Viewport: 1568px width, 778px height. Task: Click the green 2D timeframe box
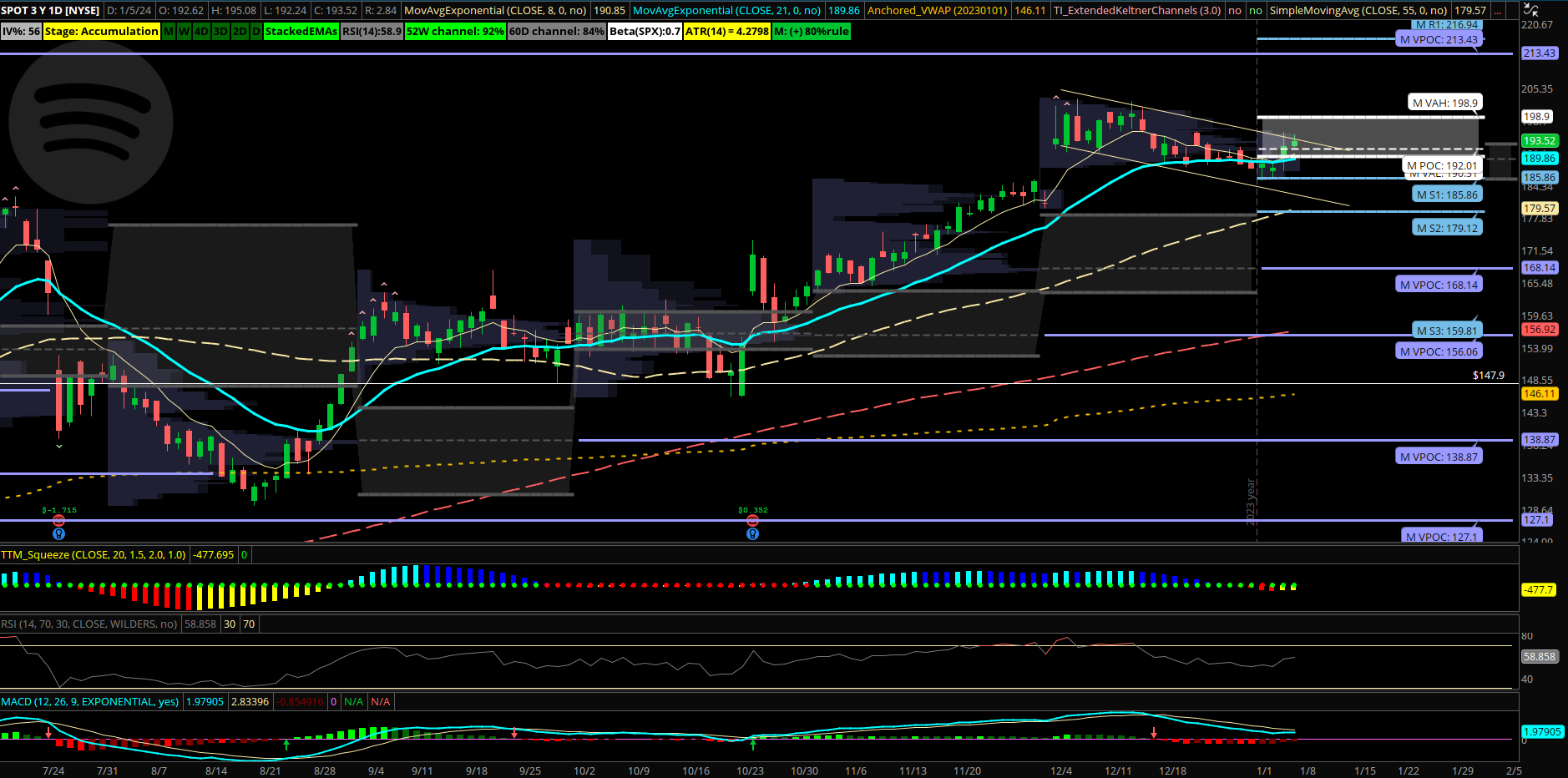(239, 32)
